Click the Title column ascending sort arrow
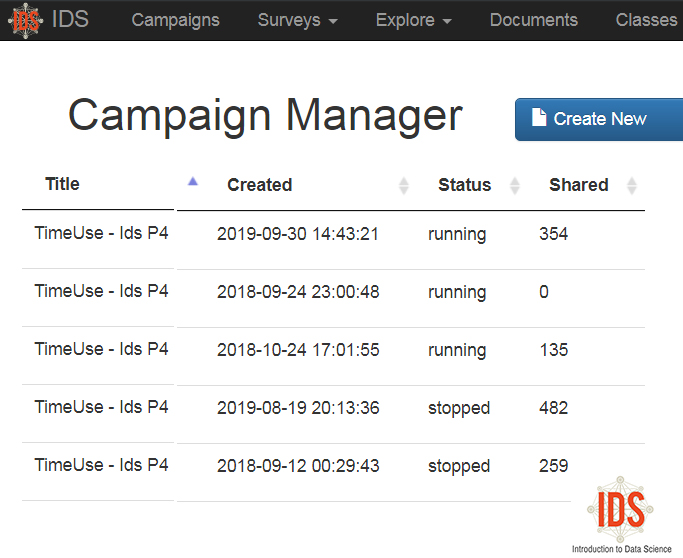683x558 pixels. [x=193, y=182]
